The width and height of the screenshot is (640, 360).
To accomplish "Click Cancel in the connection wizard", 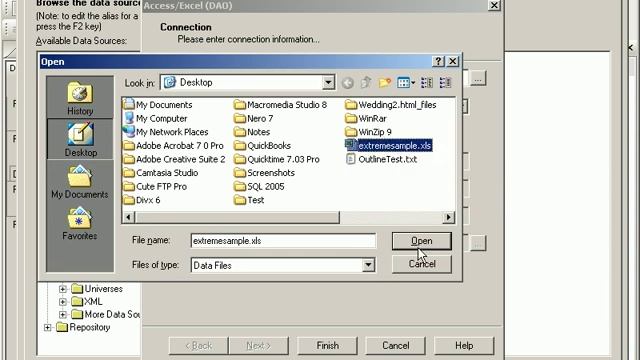I will [396, 346].
